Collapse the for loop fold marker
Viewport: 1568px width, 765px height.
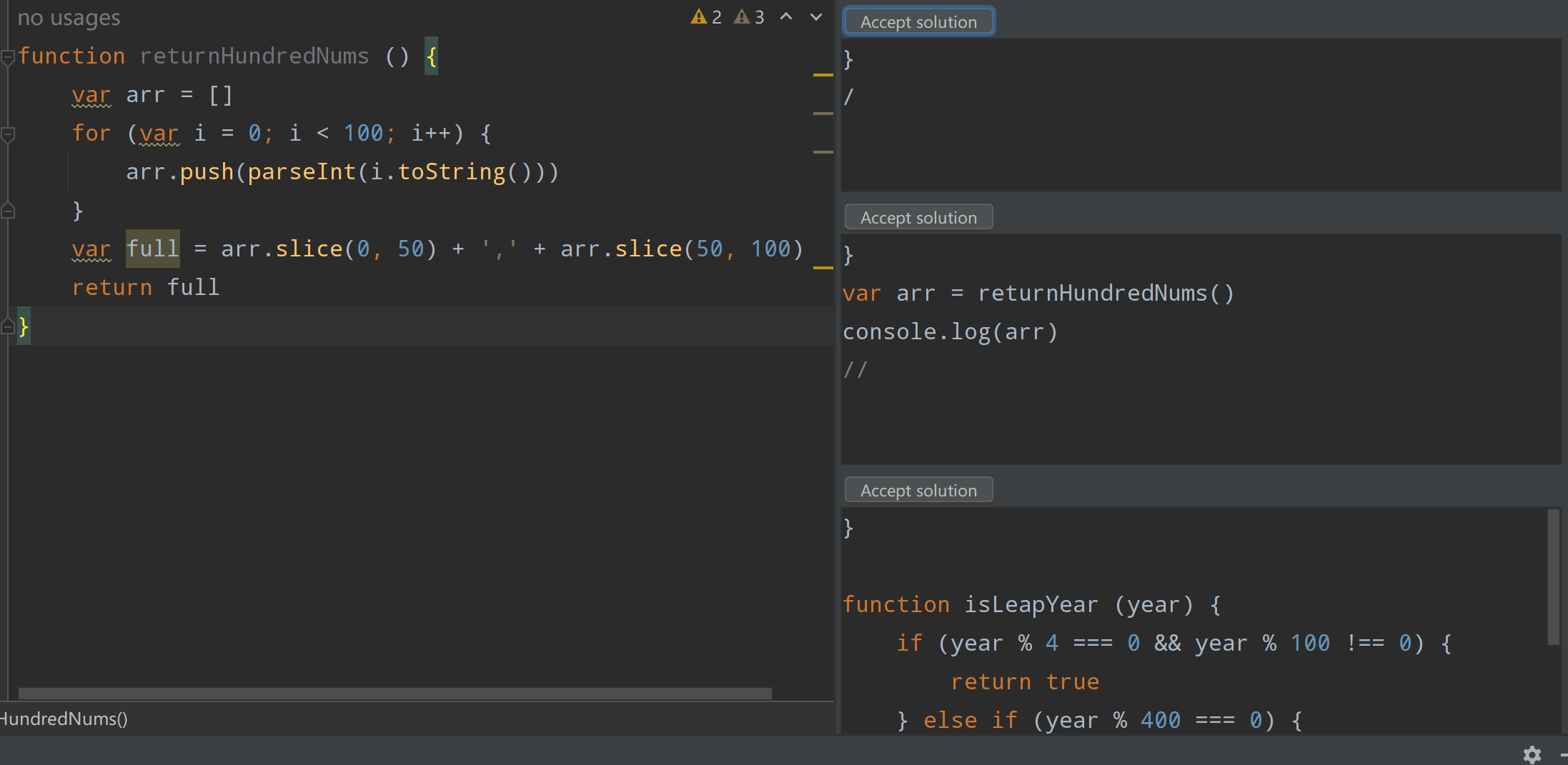point(8,134)
